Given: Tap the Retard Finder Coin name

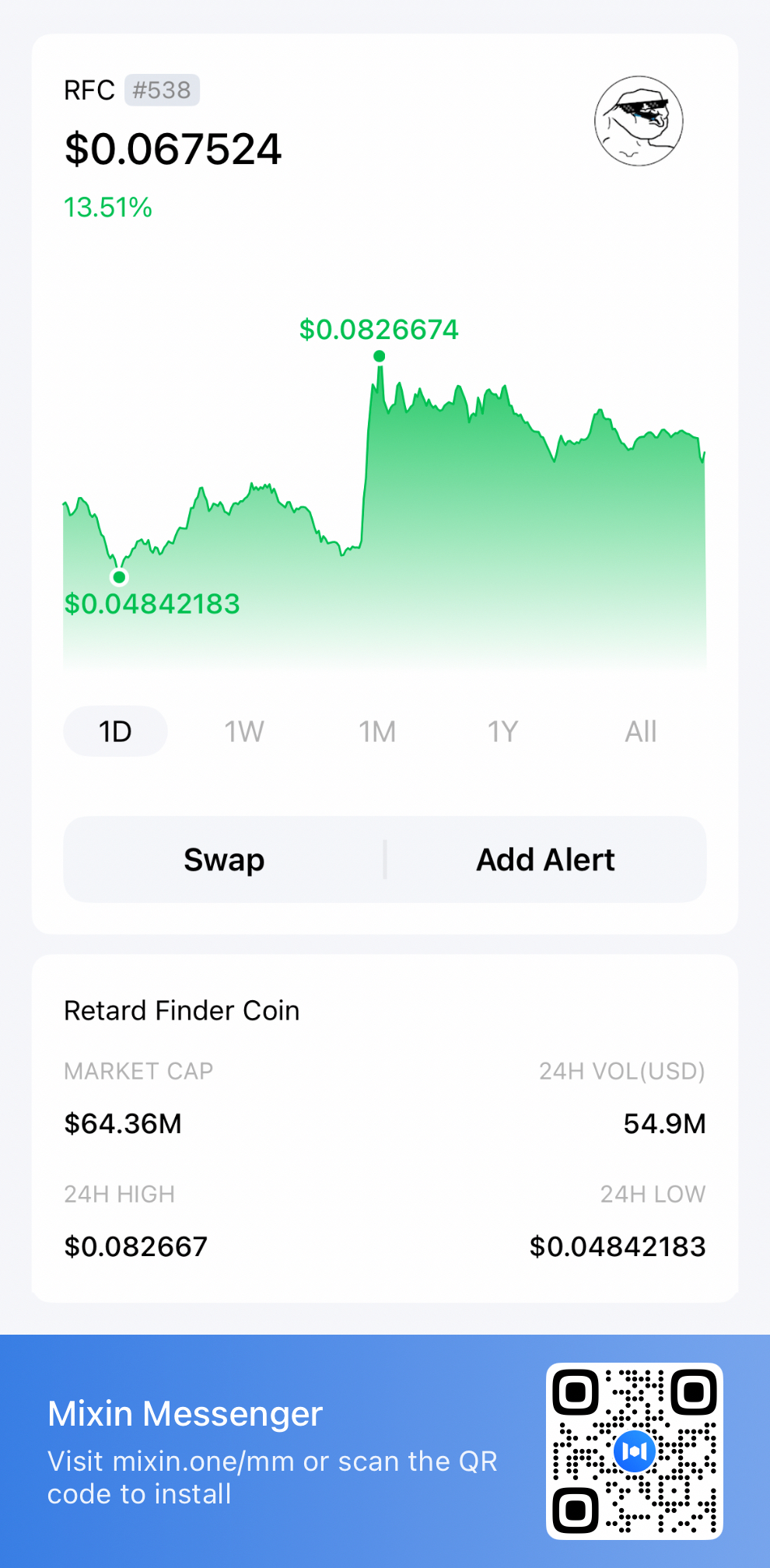Looking at the screenshot, I should click(181, 1010).
